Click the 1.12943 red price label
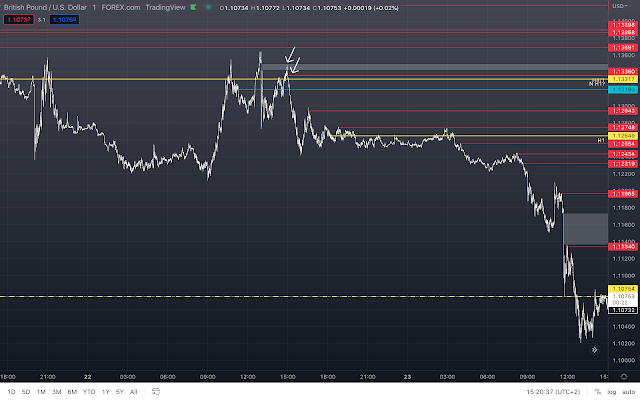 (623, 111)
